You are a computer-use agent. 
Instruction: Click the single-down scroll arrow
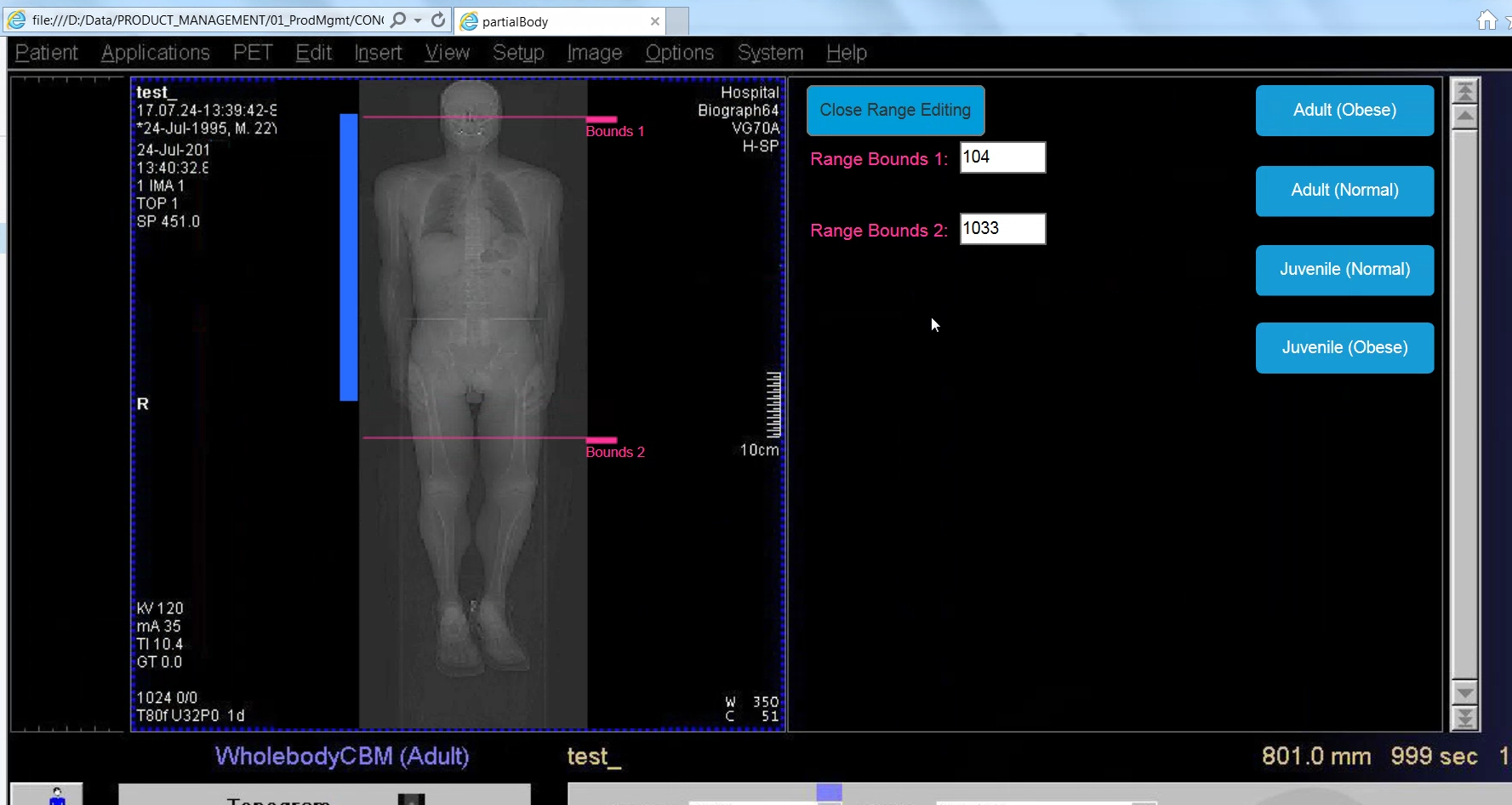point(1464,692)
